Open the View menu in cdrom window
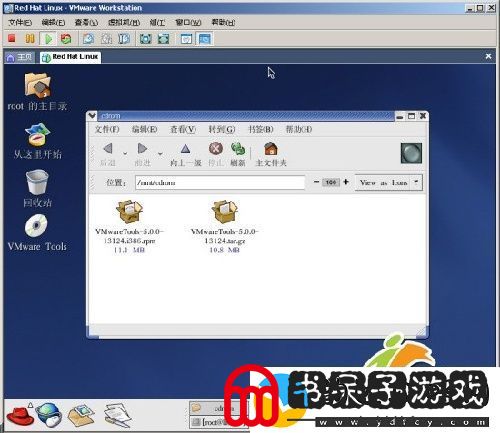Screen dimensions: 500x433 click(183, 129)
